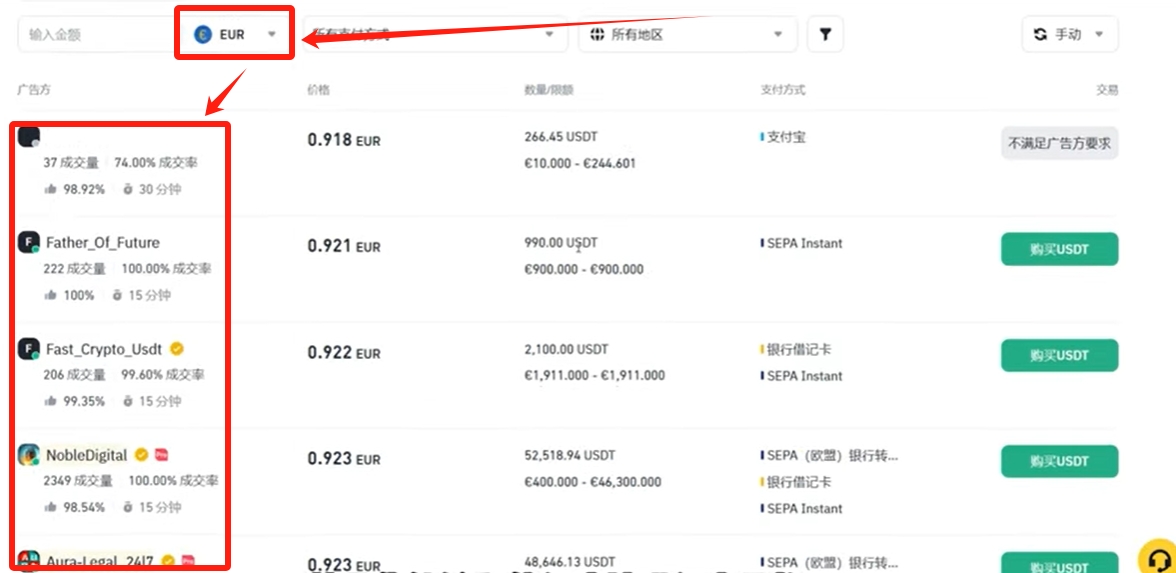Open the 手动 refresh mode dropdown
This screenshot has height=573, width=1176.
(1070, 34)
